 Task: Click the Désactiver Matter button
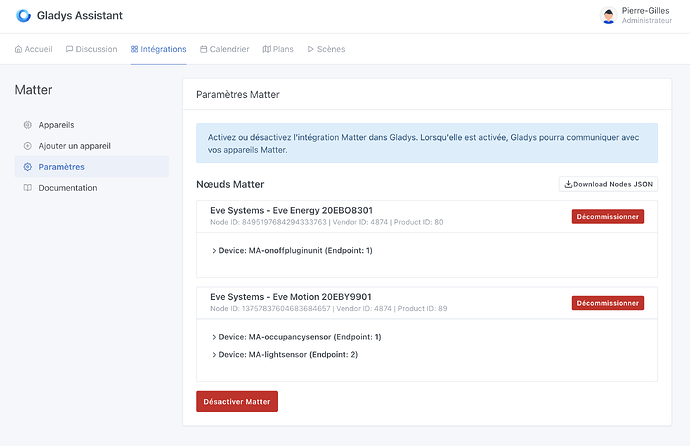pyautogui.click(x=237, y=402)
